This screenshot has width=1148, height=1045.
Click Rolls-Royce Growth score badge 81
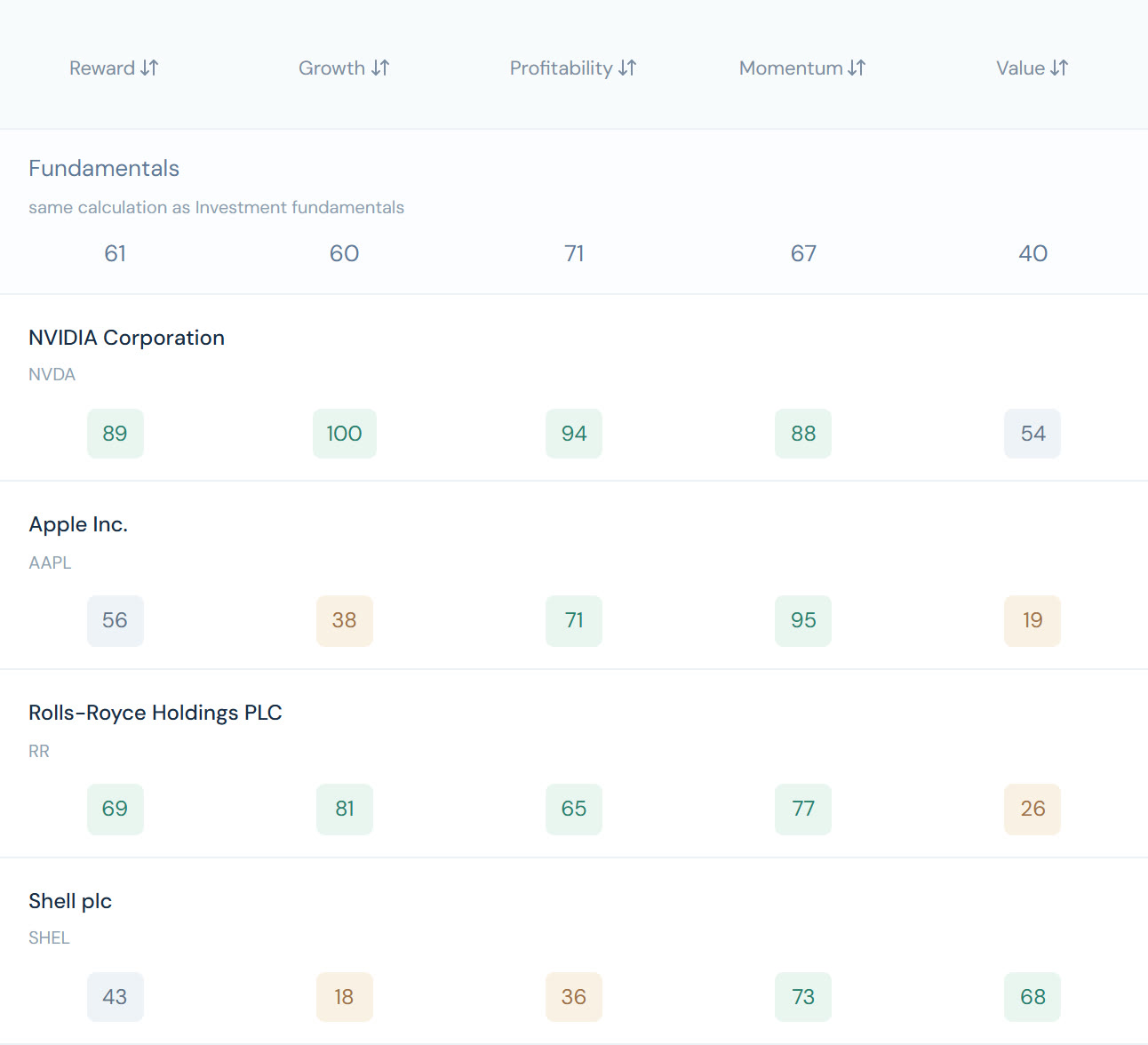point(345,809)
